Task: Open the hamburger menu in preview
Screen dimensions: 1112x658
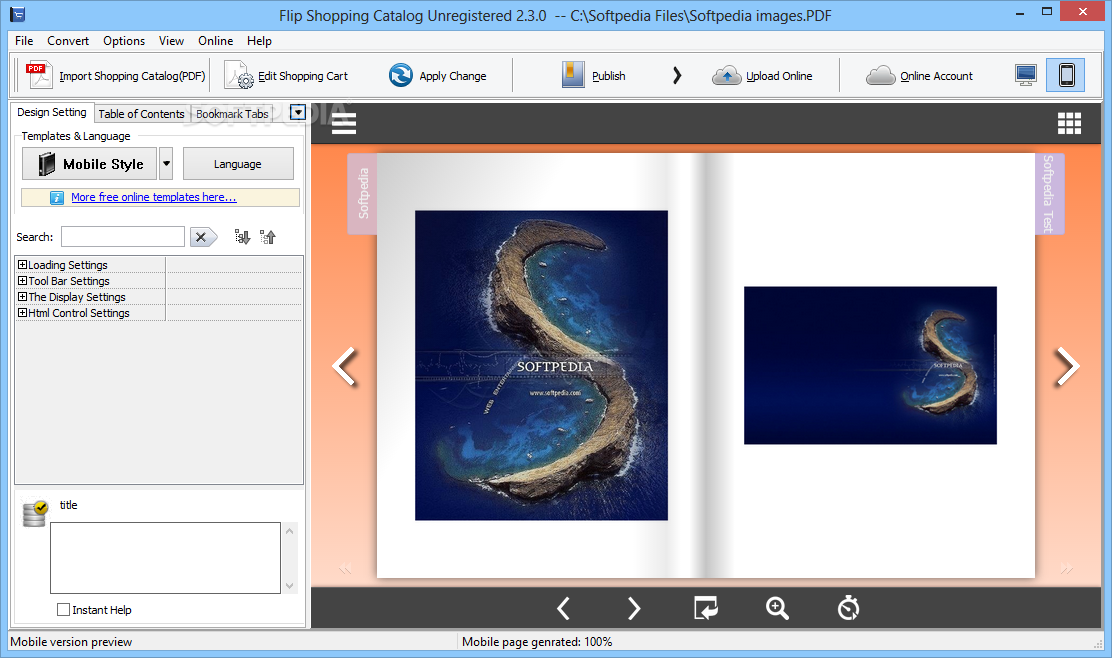Action: point(344,123)
